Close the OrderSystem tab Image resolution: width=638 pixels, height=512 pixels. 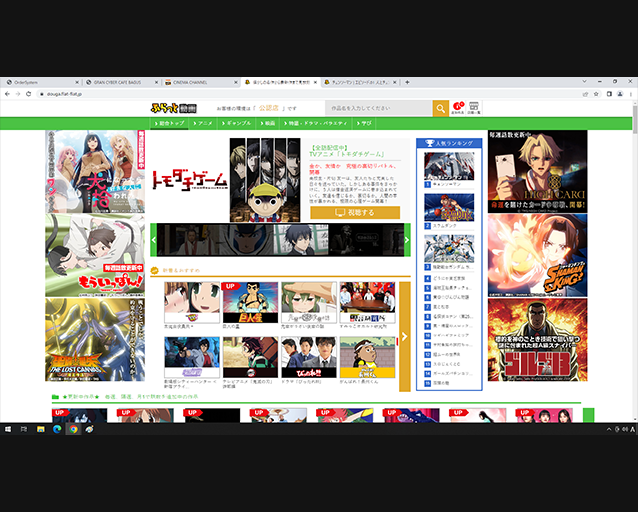(77, 82)
